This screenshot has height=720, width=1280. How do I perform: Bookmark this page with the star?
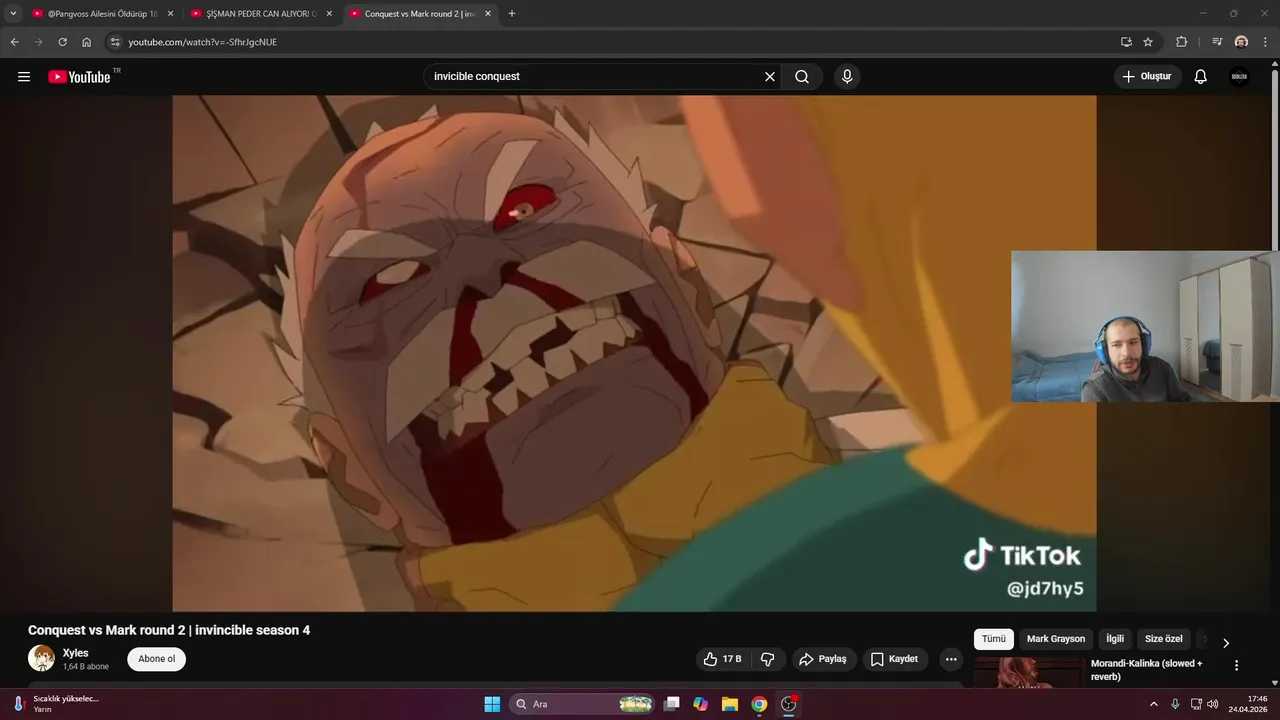click(1148, 42)
